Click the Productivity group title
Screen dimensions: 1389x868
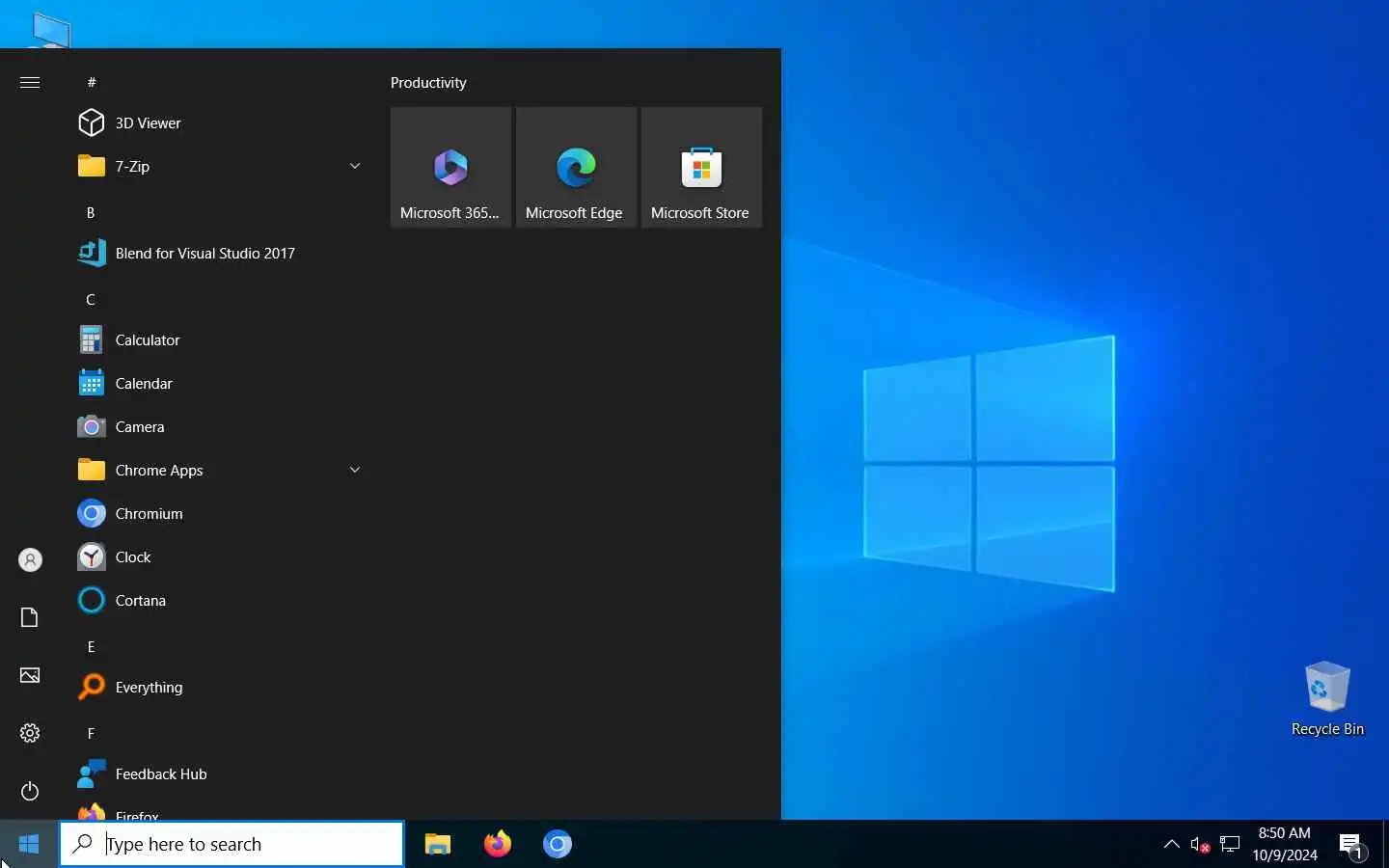click(428, 83)
